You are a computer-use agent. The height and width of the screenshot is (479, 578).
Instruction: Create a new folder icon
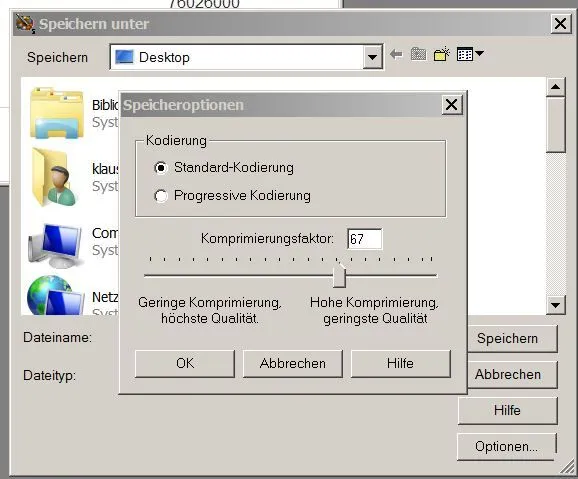click(x=442, y=54)
